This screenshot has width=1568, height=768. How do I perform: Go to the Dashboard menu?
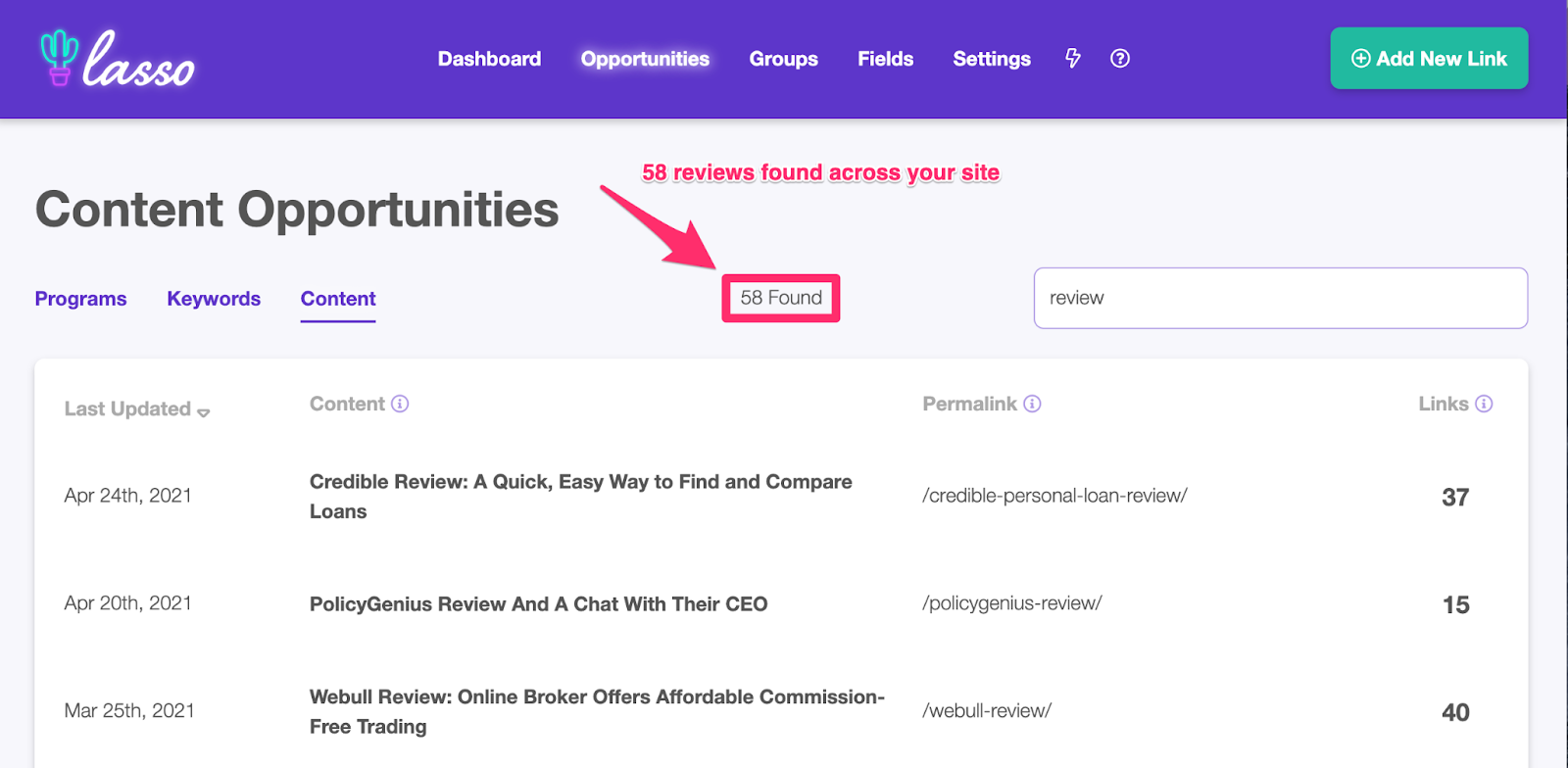click(x=489, y=59)
